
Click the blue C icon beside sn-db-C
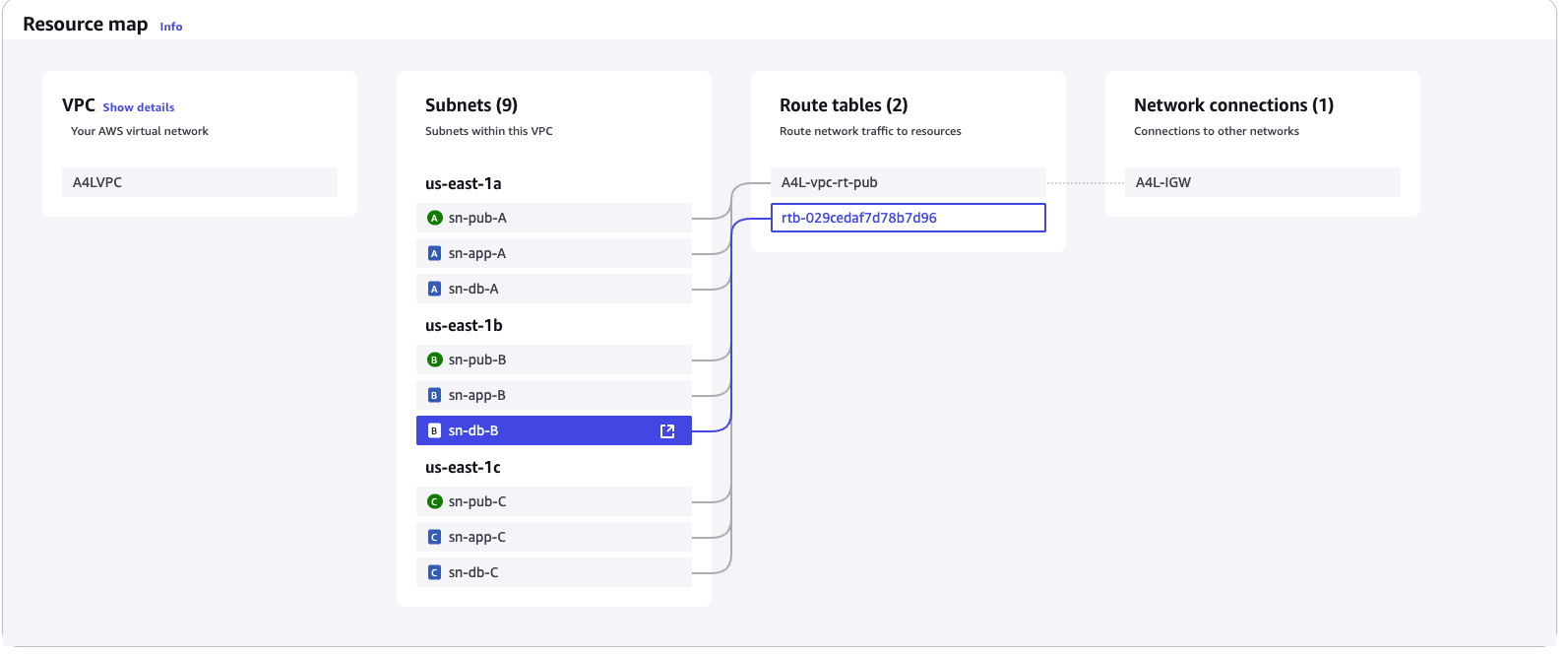(x=434, y=572)
